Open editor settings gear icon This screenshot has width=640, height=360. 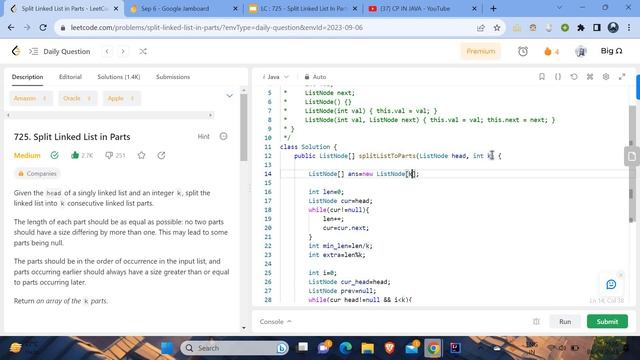tap(606, 77)
